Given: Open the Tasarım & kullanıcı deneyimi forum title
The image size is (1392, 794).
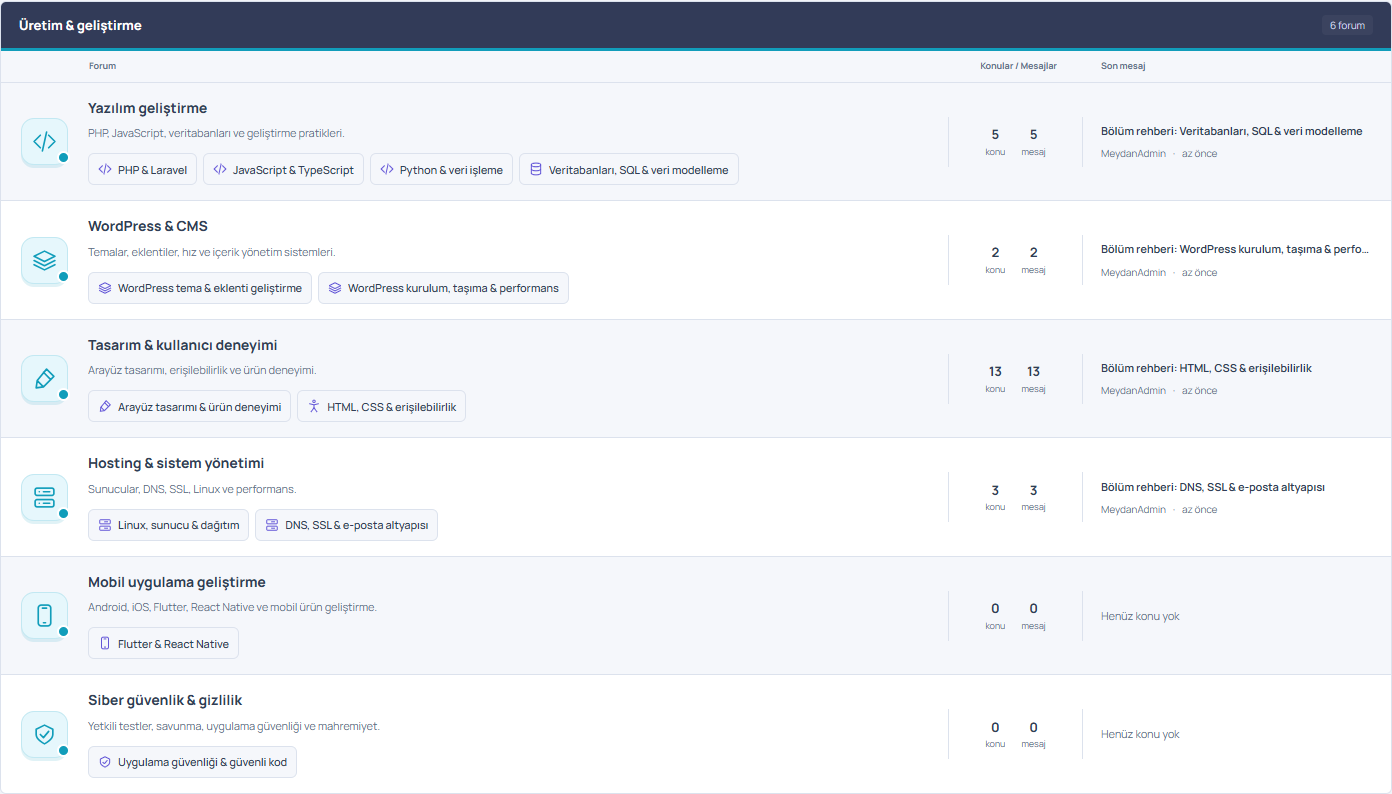Looking at the screenshot, I should tap(183, 345).
